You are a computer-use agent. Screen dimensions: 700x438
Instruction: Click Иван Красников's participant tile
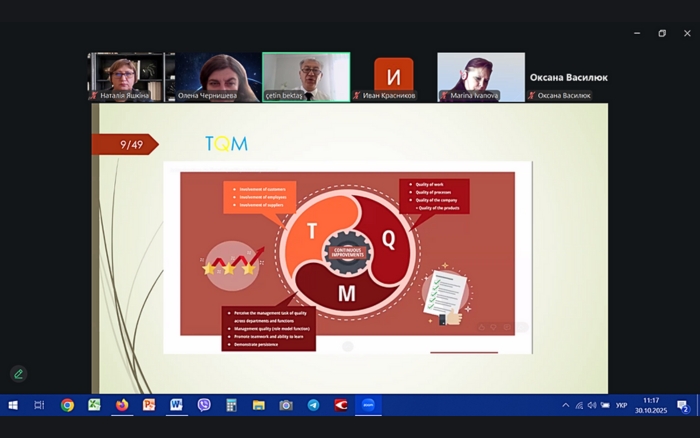393,76
